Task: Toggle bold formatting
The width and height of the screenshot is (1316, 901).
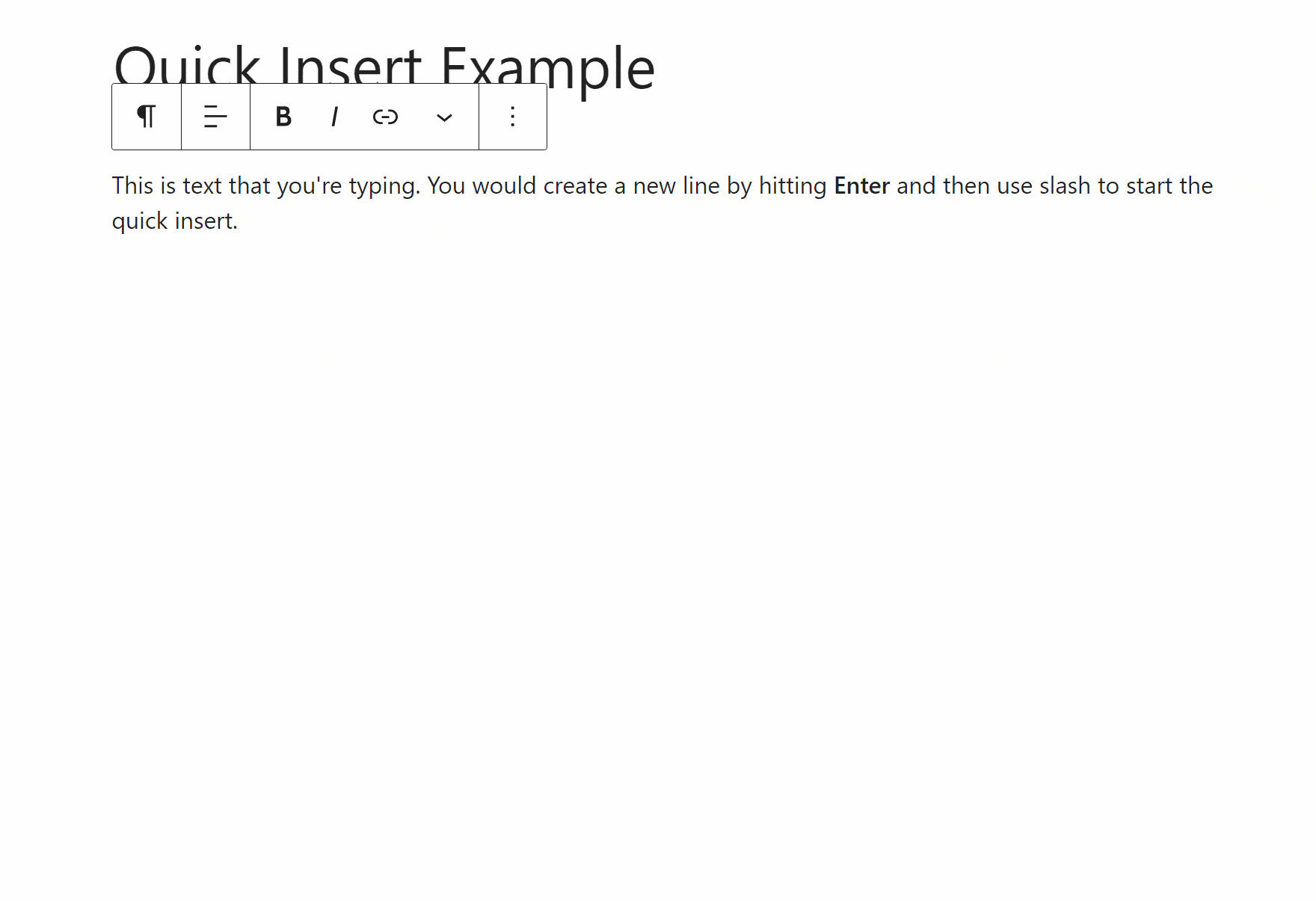Action: point(283,117)
